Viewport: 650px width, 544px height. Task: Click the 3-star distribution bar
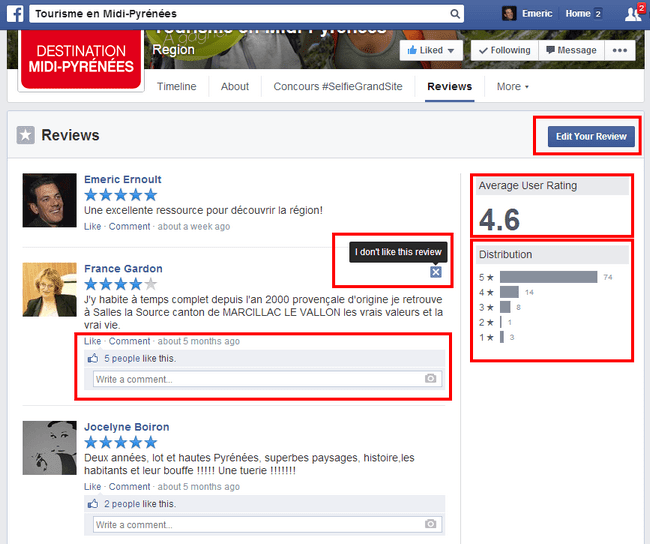click(505, 307)
